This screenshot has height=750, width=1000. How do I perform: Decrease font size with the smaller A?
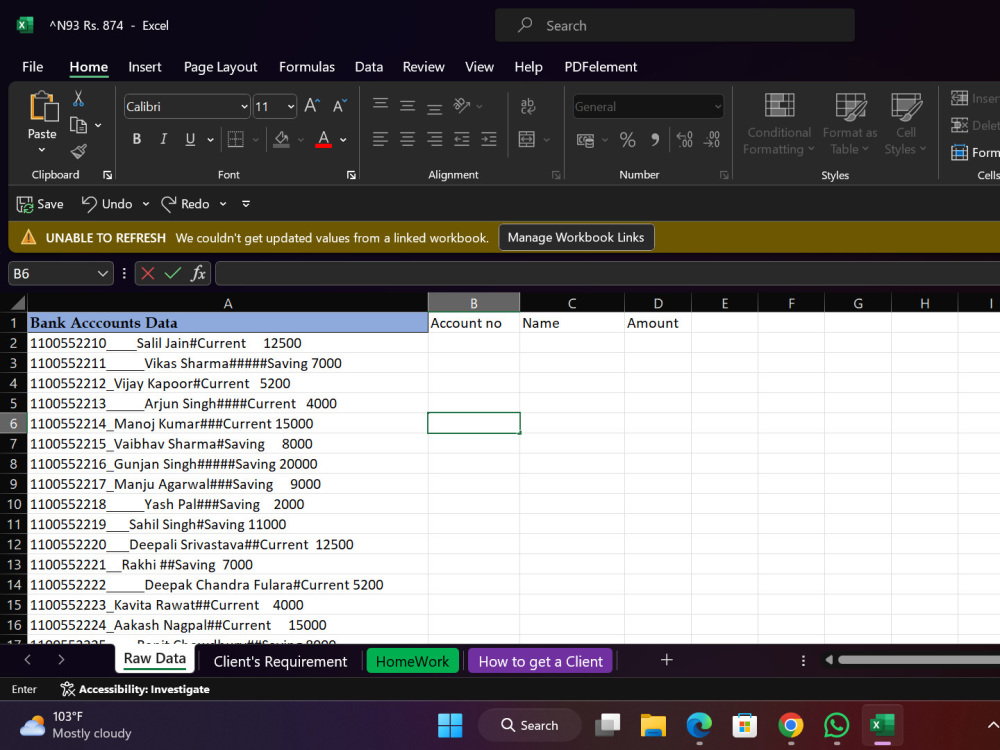[x=339, y=106]
